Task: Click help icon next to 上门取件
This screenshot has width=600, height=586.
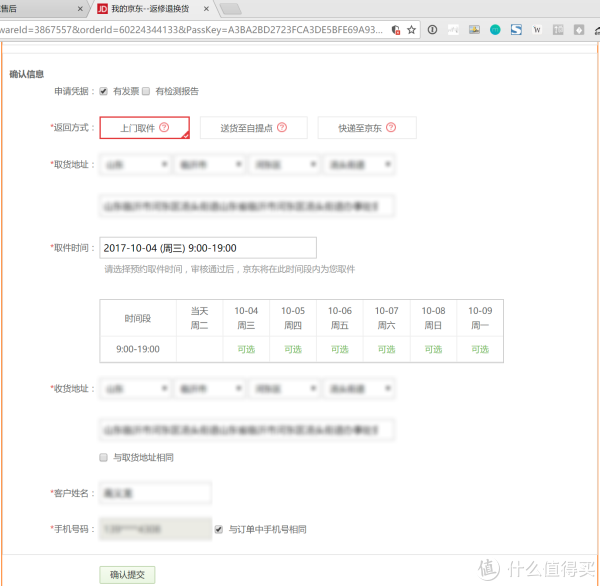Action: (x=164, y=128)
